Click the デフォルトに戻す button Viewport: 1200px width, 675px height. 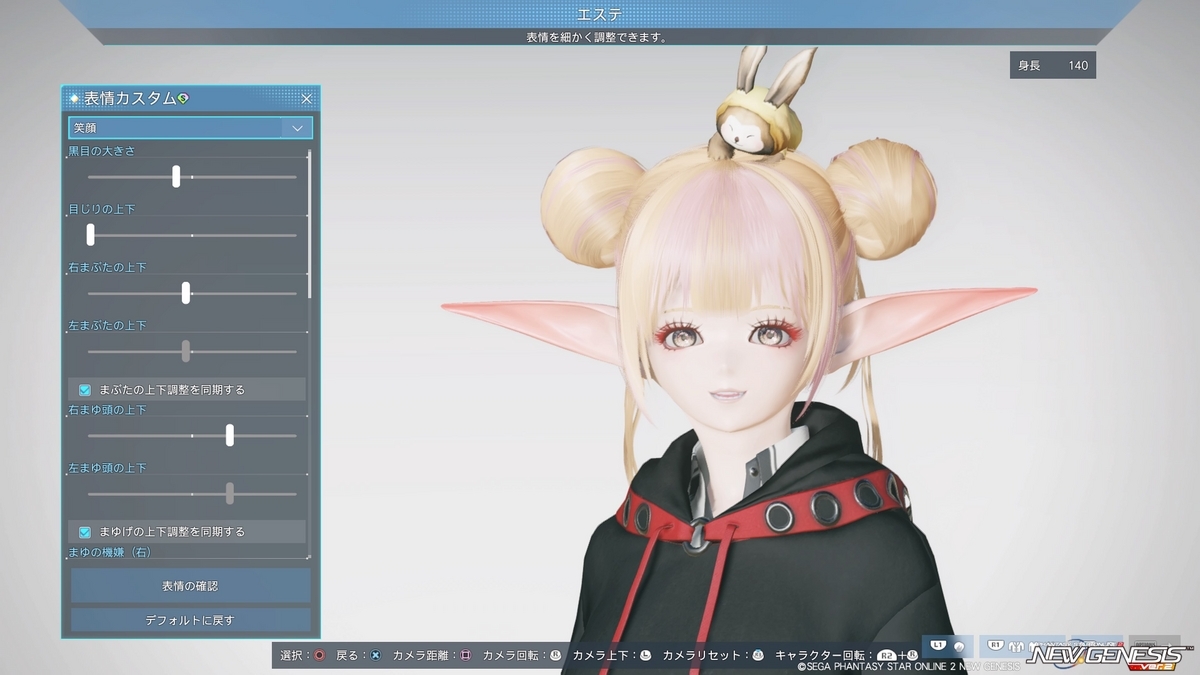(x=190, y=620)
